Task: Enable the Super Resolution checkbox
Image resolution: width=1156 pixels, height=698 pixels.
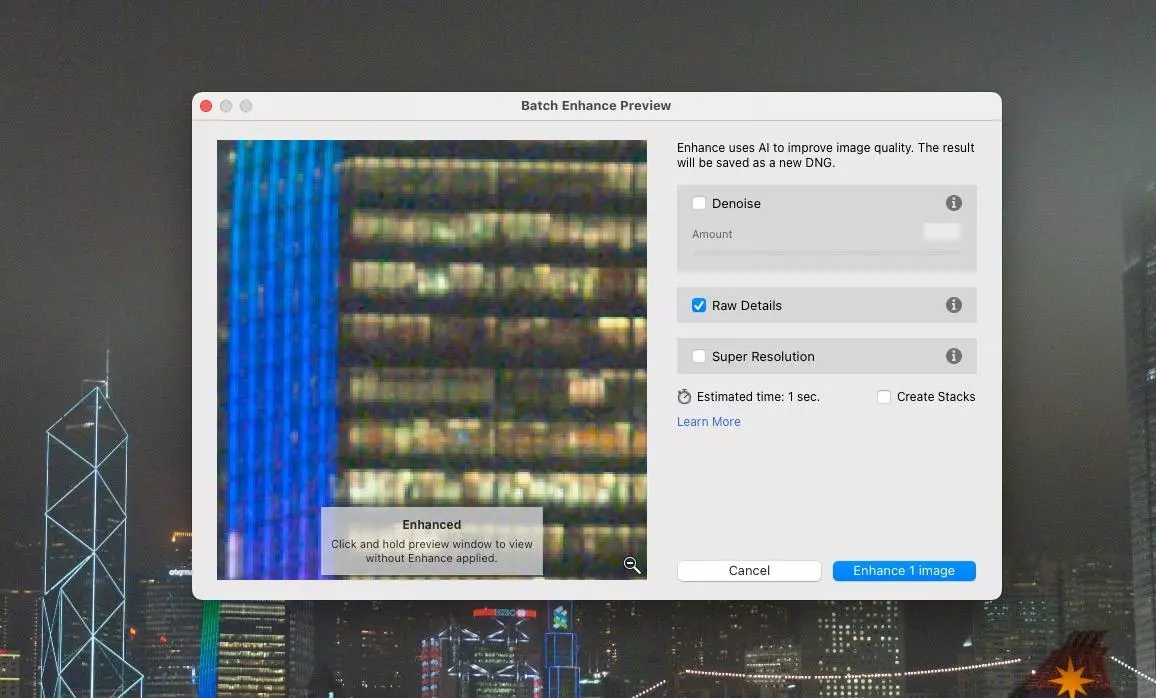Action: coord(699,357)
